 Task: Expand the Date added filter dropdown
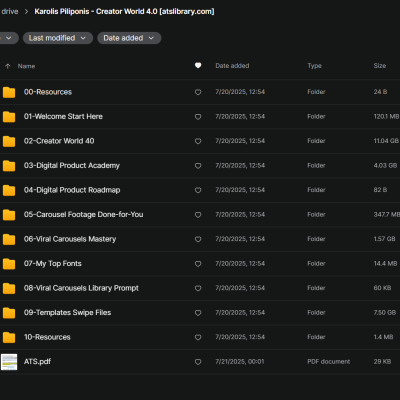click(x=129, y=38)
